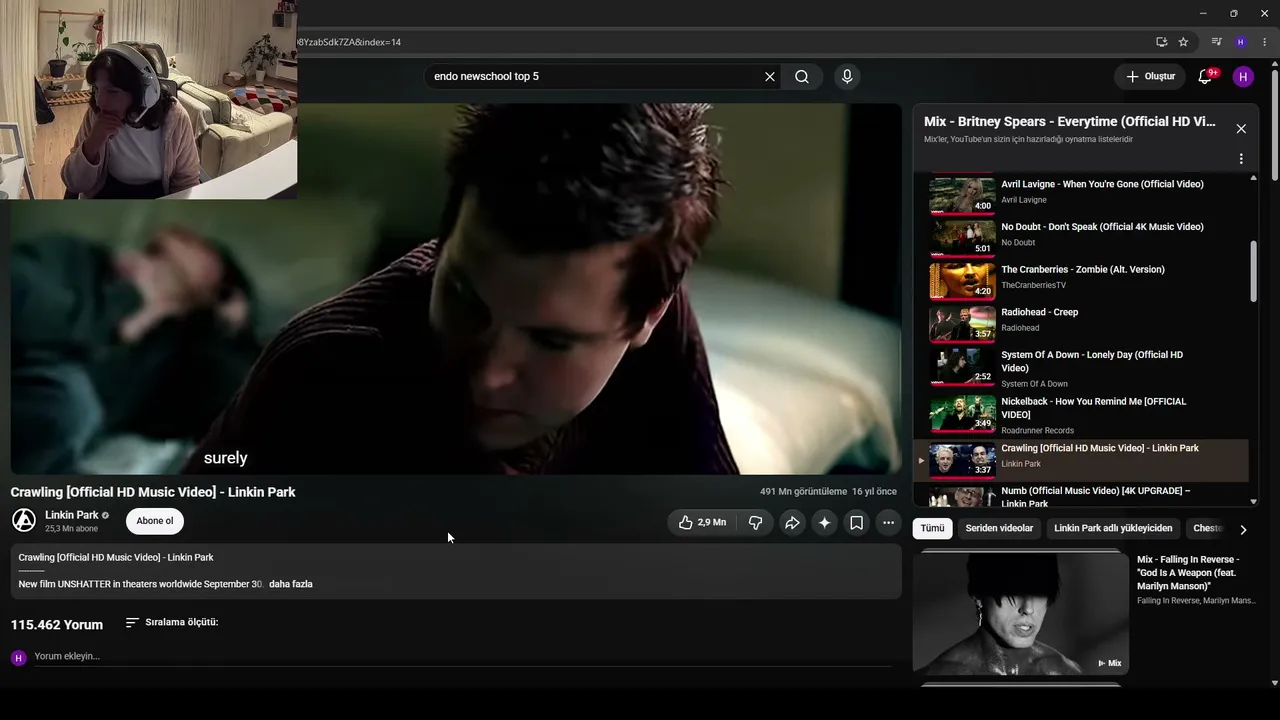Start voice search with the microphone icon
This screenshot has width=1280, height=720.
click(x=847, y=77)
